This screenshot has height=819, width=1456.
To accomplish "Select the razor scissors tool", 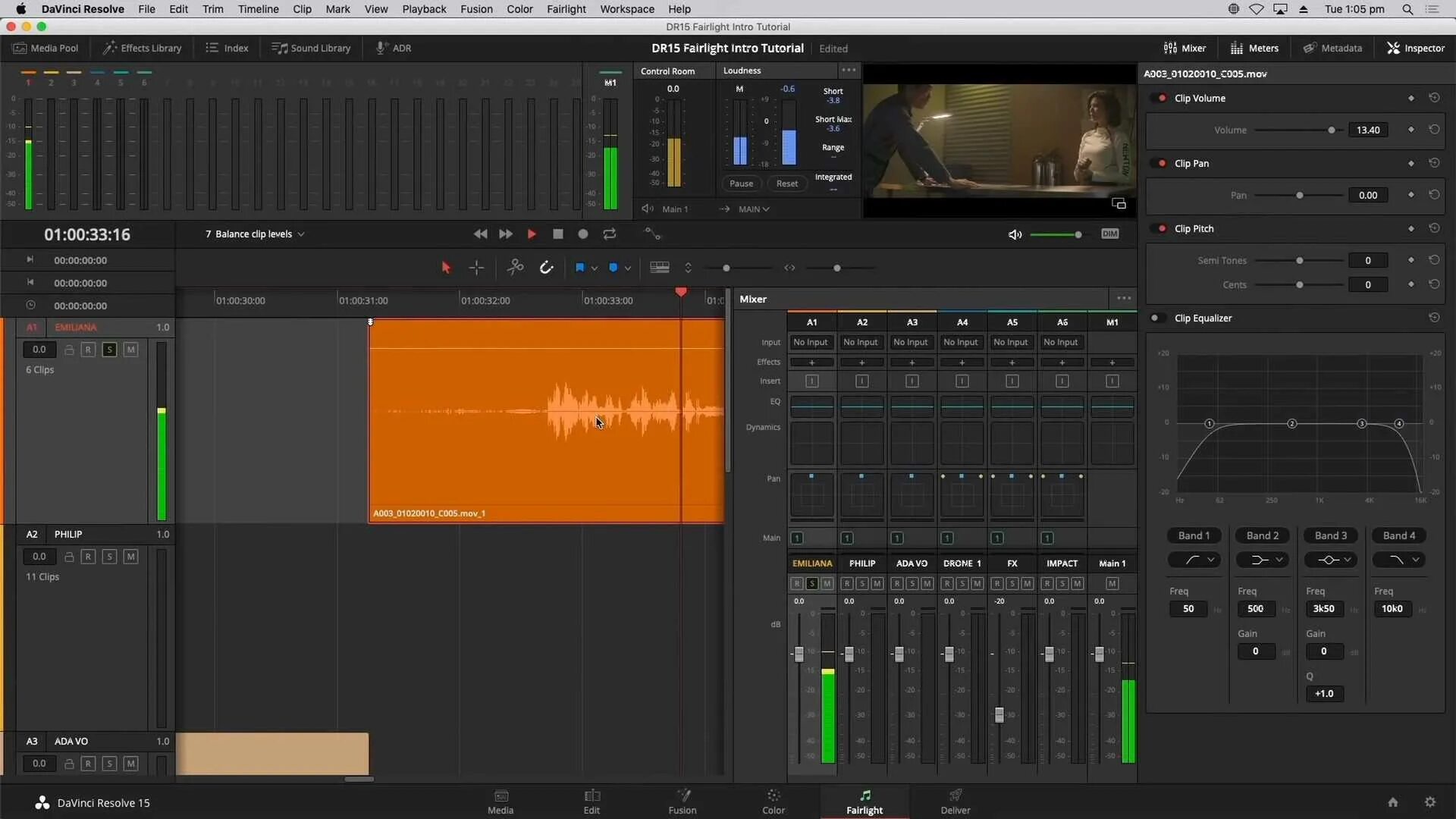I will tap(516, 268).
